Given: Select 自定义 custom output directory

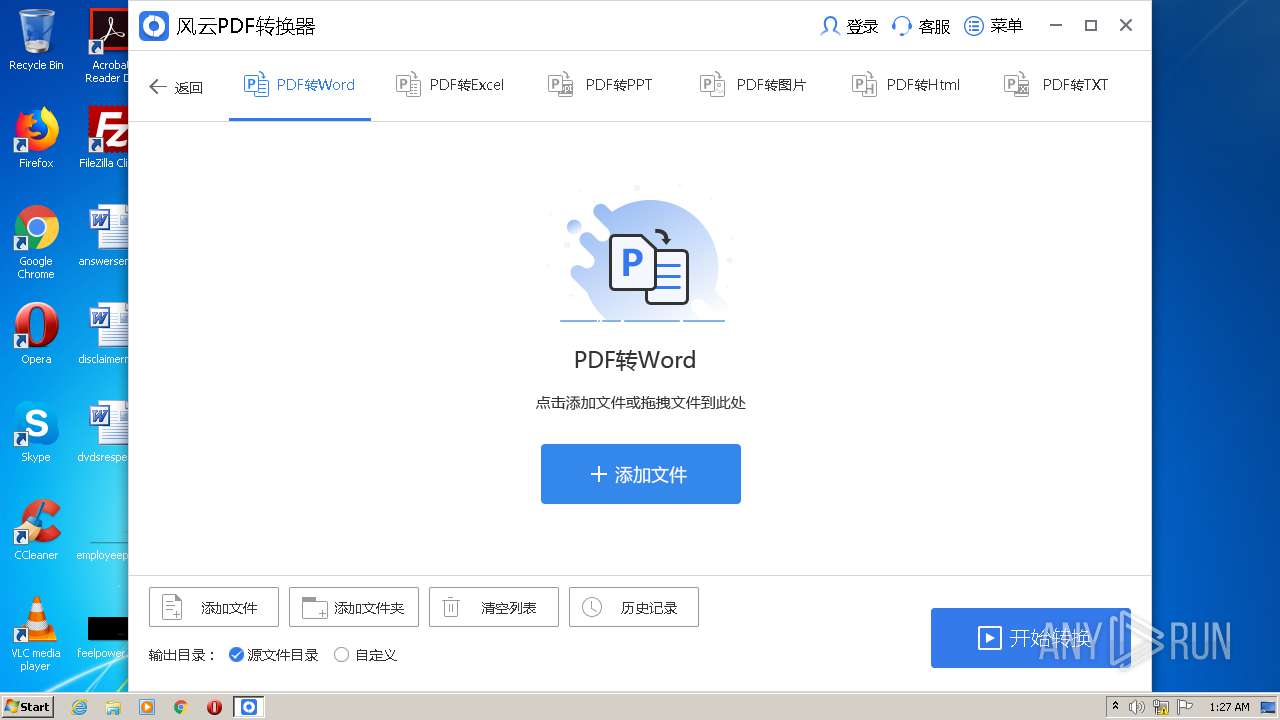Looking at the screenshot, I should [365, 655].
